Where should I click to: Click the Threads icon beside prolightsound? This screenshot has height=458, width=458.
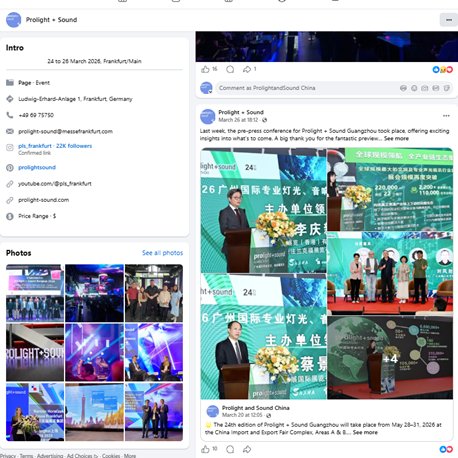pos(10,168)
